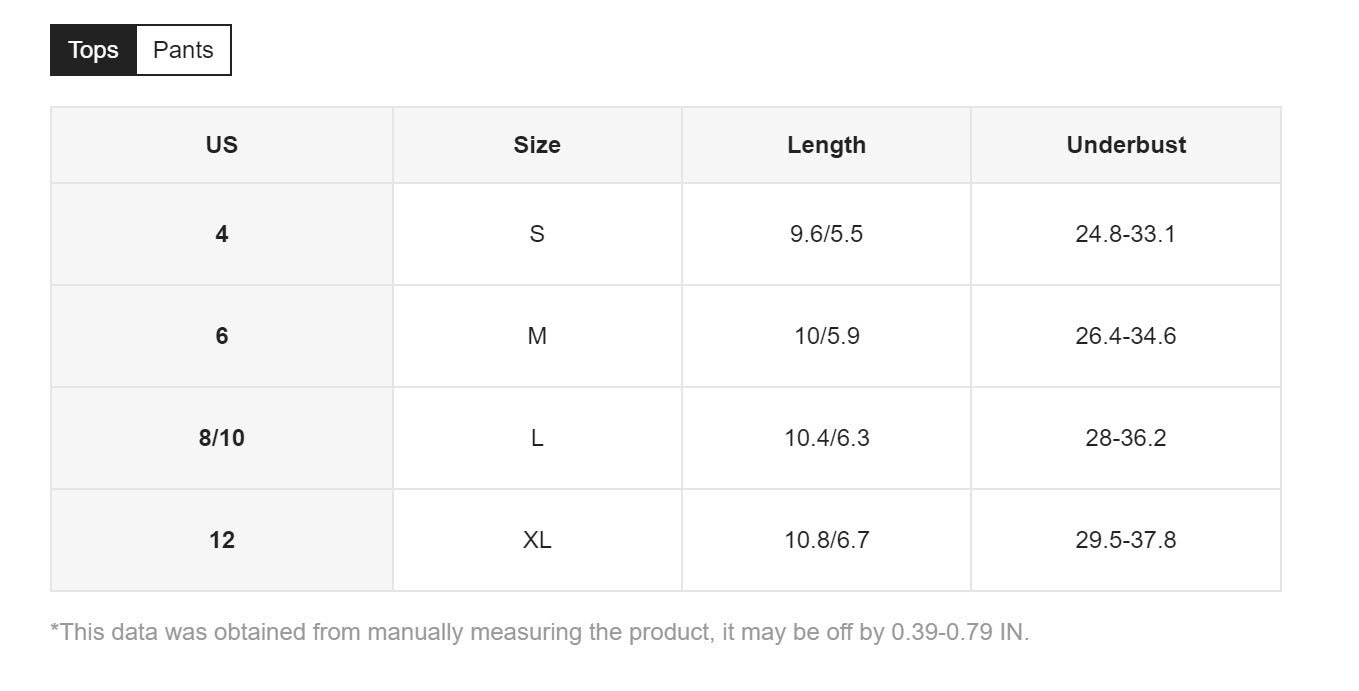Select the Tops tab
The height and width of the screenshot is (691, 1359).
coord(93,50)
